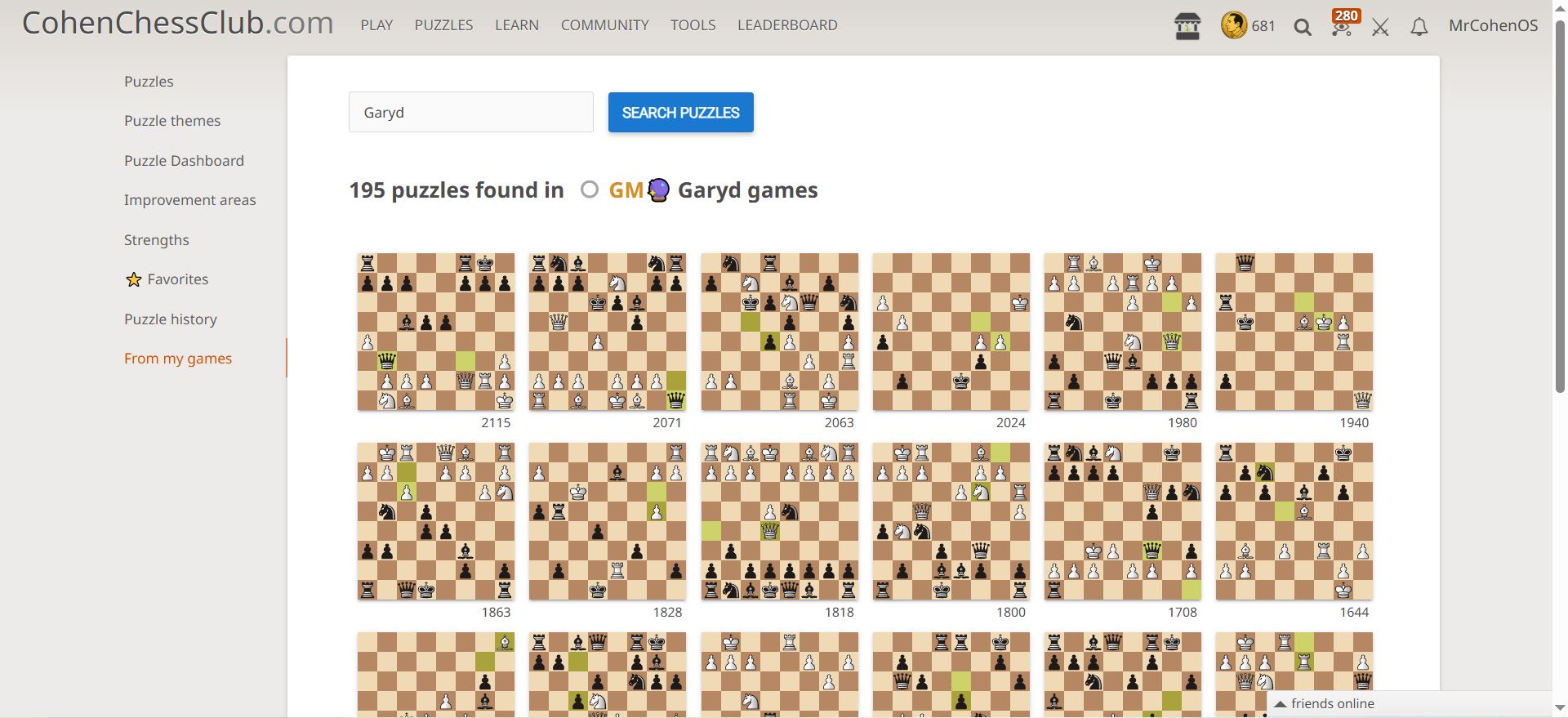Screen dimensions: 1568x718
Task: Open the PLAY menu
Action: (376, 25)
